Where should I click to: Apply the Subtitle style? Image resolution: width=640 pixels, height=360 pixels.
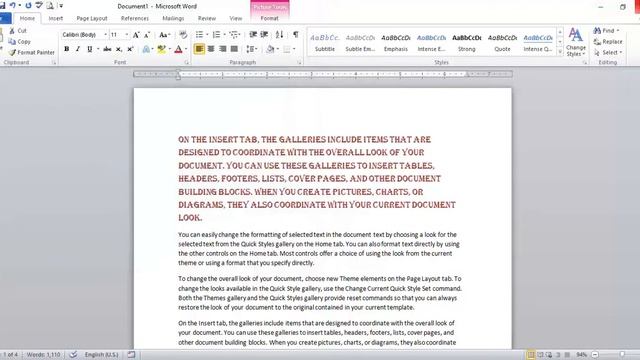325,42
